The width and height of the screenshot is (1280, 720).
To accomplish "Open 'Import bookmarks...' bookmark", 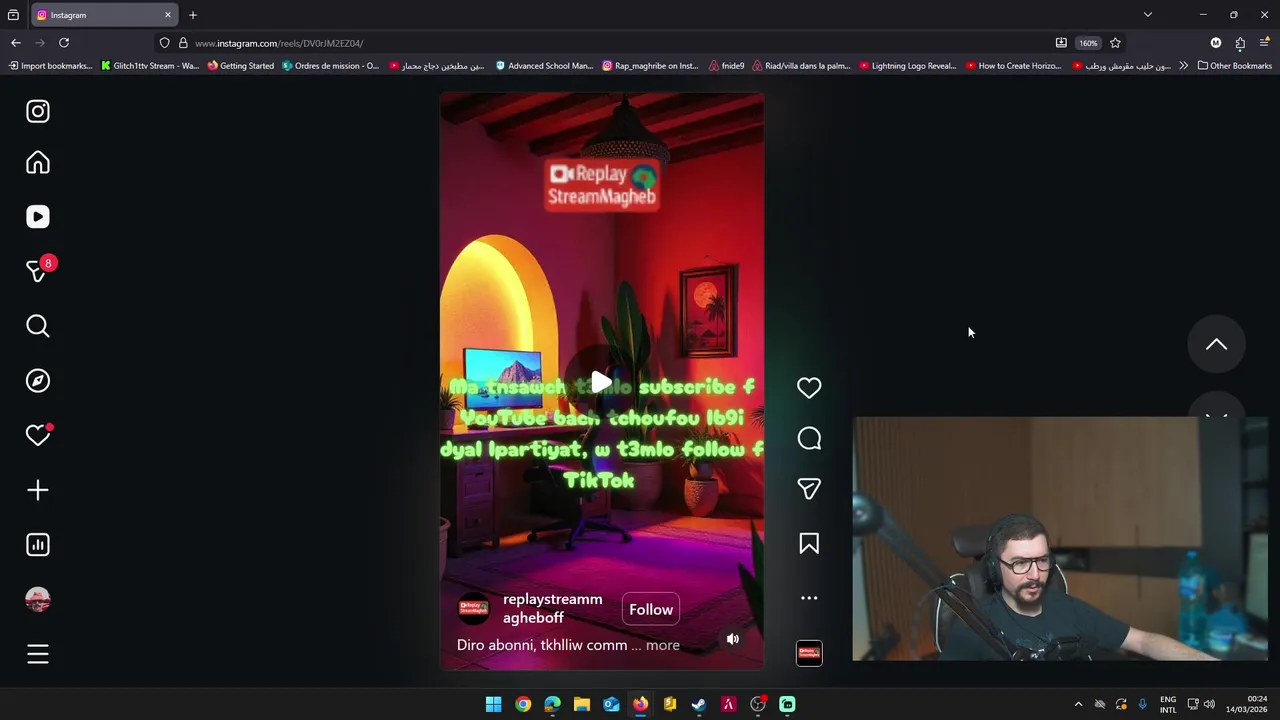I will (50, 66).
